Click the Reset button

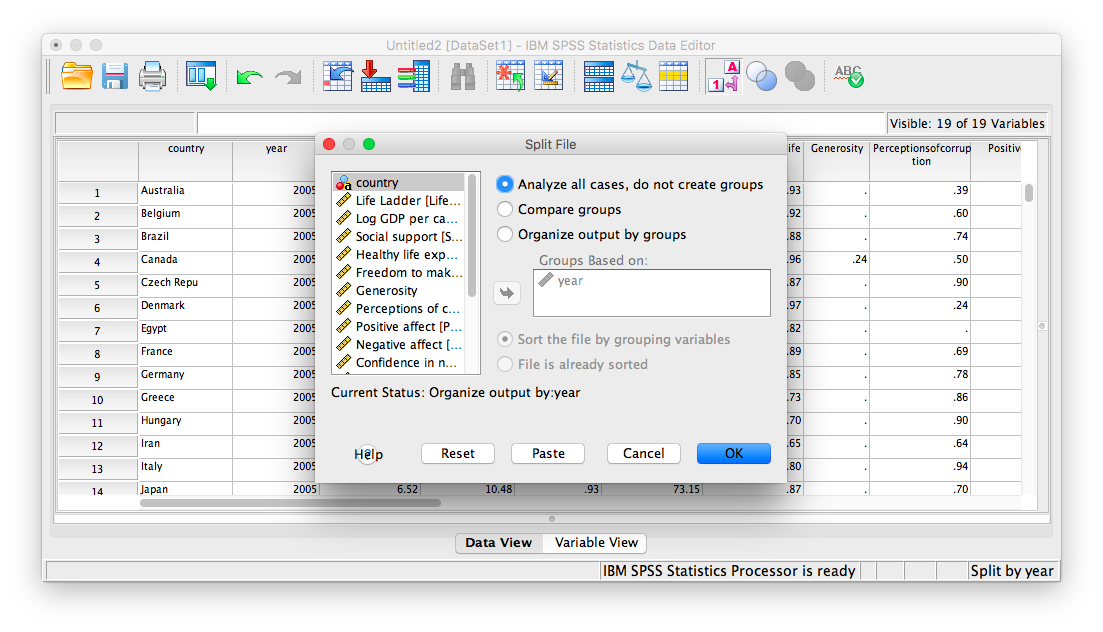458,453
